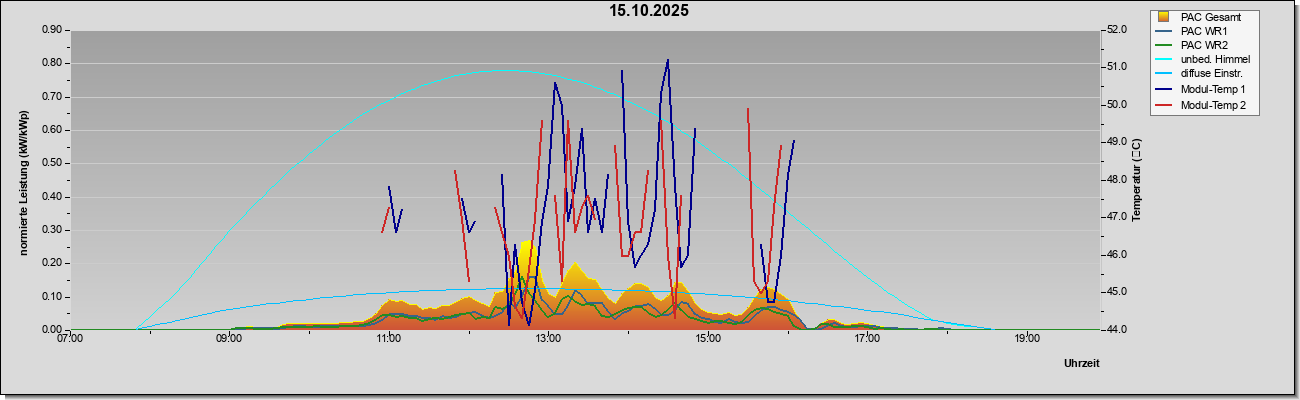Click the 13:00 time axis label
The image size is (1300, 400).
coord(548,339)
